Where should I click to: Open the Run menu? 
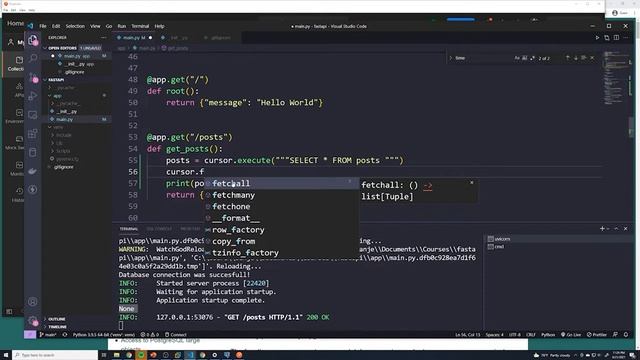coord(122,26)
